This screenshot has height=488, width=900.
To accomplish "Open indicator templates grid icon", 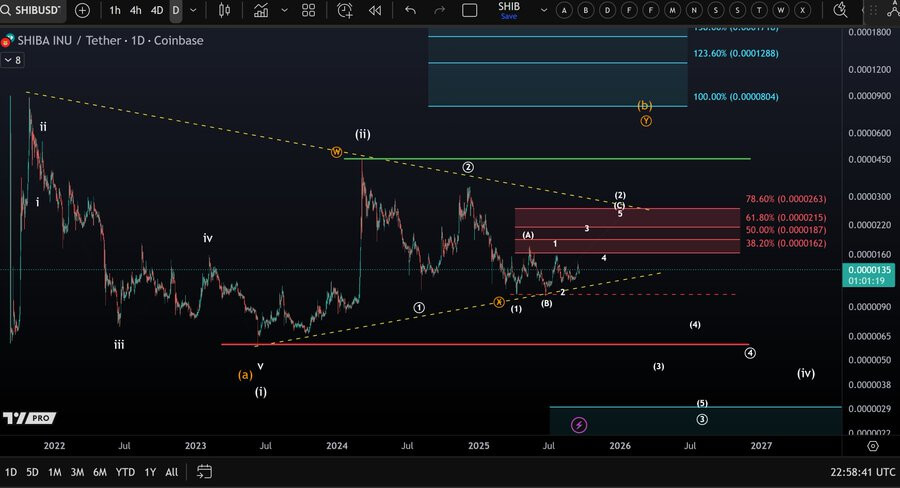I will pos(309,10).
